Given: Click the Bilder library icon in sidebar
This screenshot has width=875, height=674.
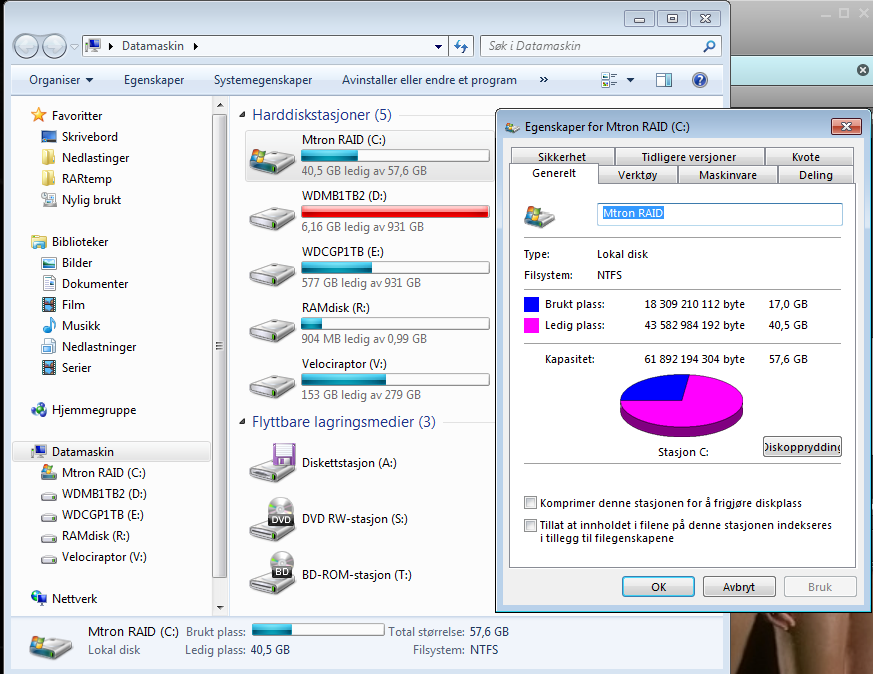Looking at the screenshot, I should pos(49,263).
